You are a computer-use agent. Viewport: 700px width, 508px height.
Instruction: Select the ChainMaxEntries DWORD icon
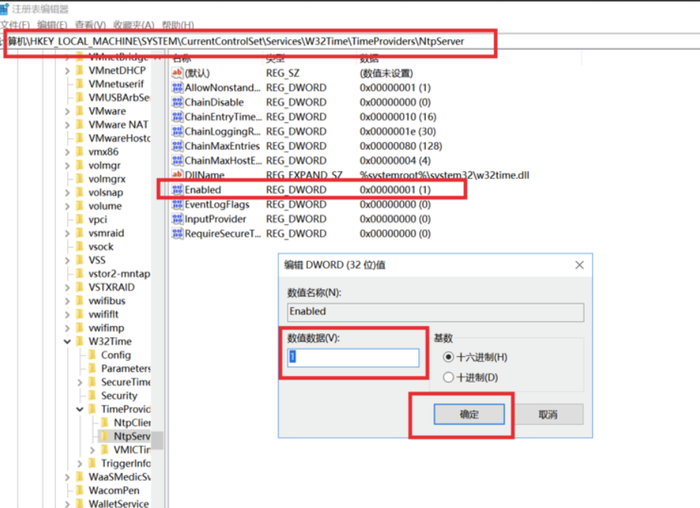[x=177, y=146]
